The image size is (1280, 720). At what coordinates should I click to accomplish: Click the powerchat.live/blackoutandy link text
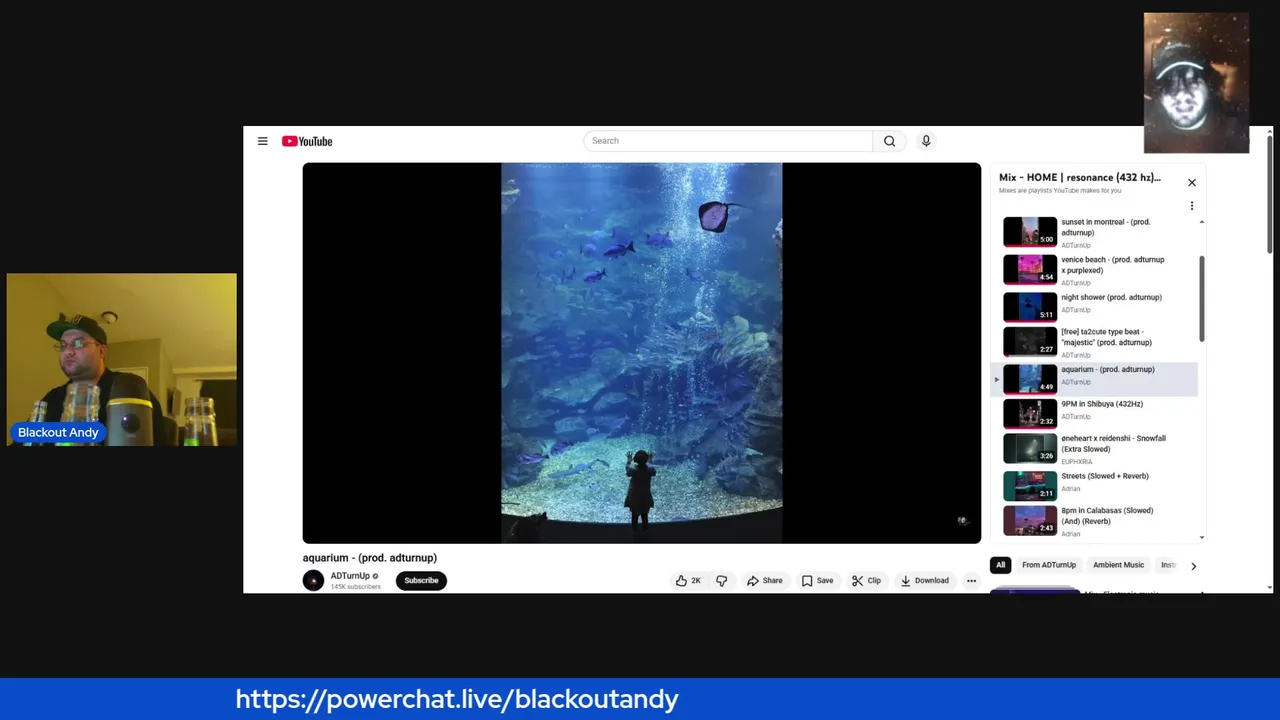[457, 699]
